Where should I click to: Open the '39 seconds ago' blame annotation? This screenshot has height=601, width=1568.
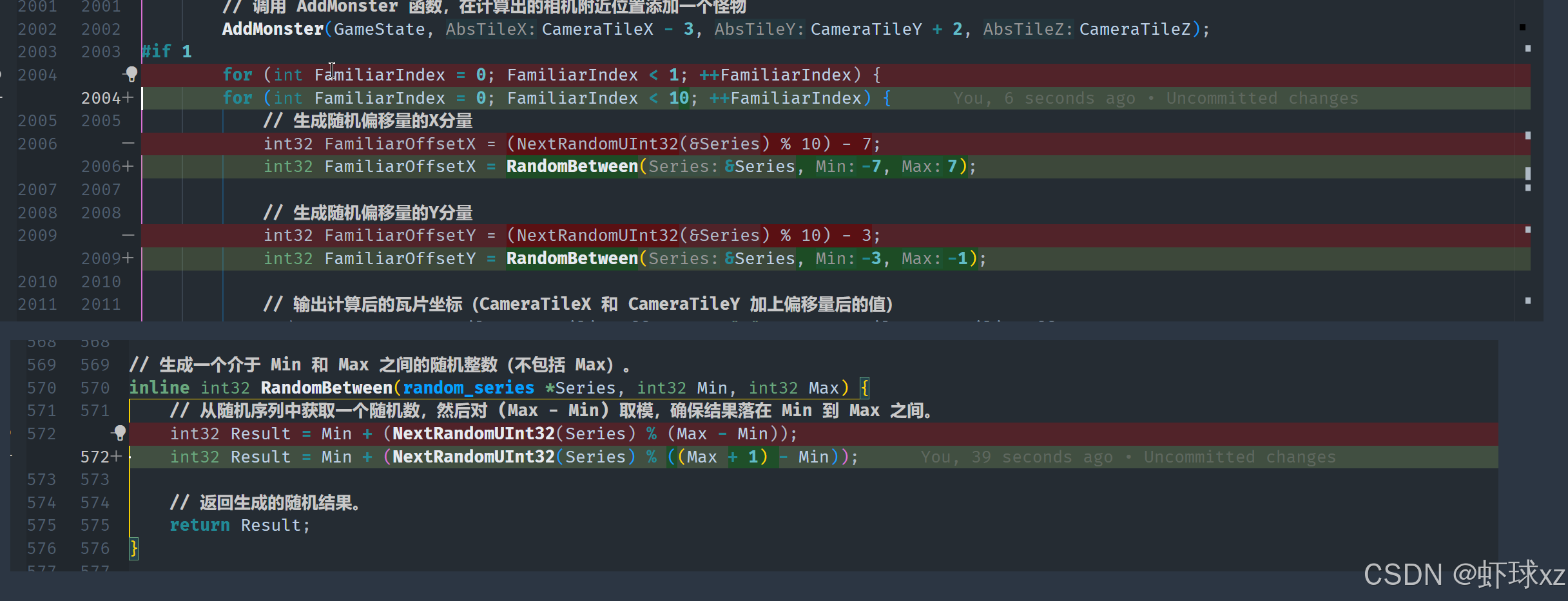tap(1128, 457)
